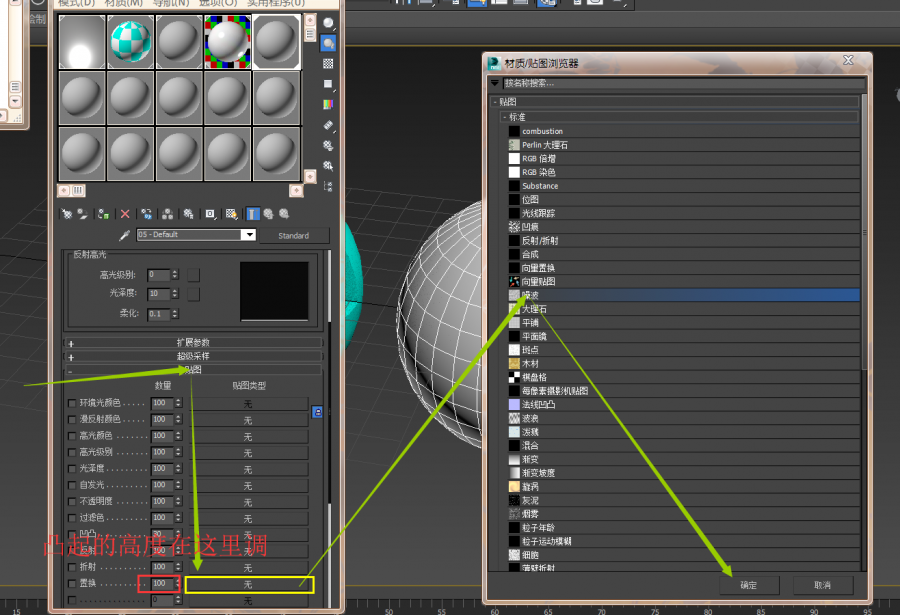Click the blue lock icon beside map rows
Image resolution: width=900 pixels, height=615 pixels.
tap(317, 411)
